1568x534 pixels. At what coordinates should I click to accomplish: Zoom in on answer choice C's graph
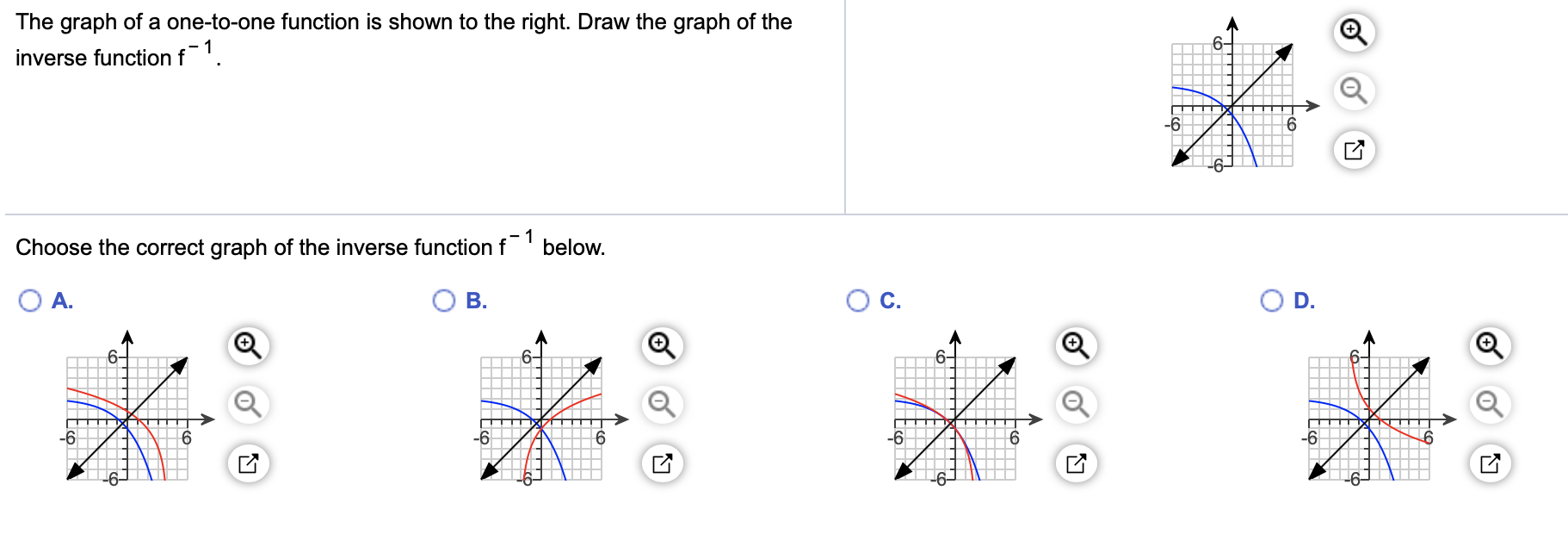pyautogui.click(x=1073, y=345)
